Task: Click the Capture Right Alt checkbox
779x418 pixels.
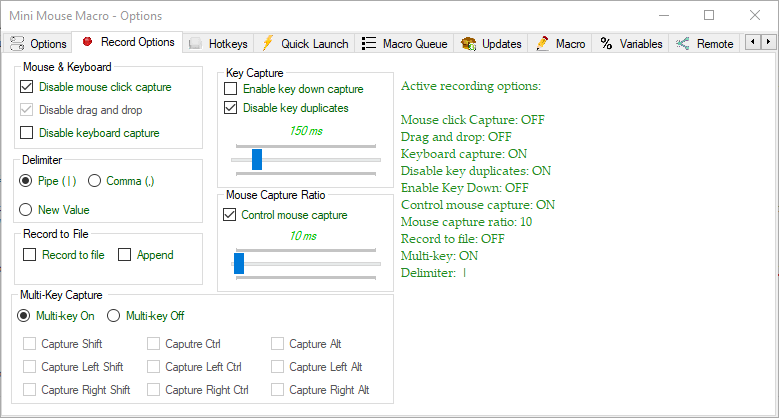Action: 277,390
